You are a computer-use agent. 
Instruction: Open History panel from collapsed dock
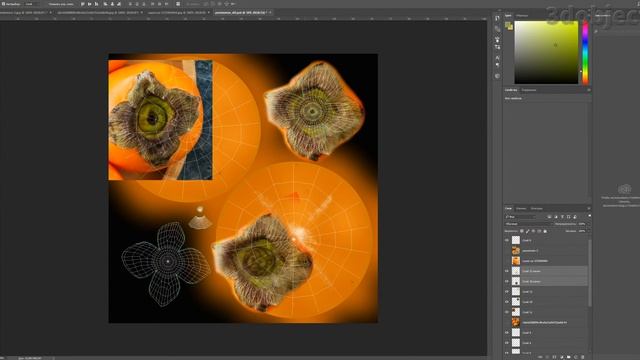(x=497, y=18)
